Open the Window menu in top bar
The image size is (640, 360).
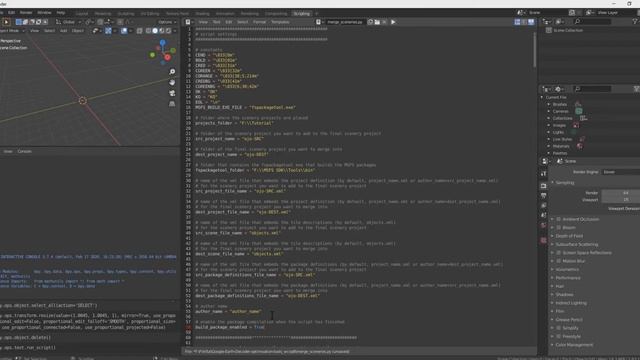44,13
